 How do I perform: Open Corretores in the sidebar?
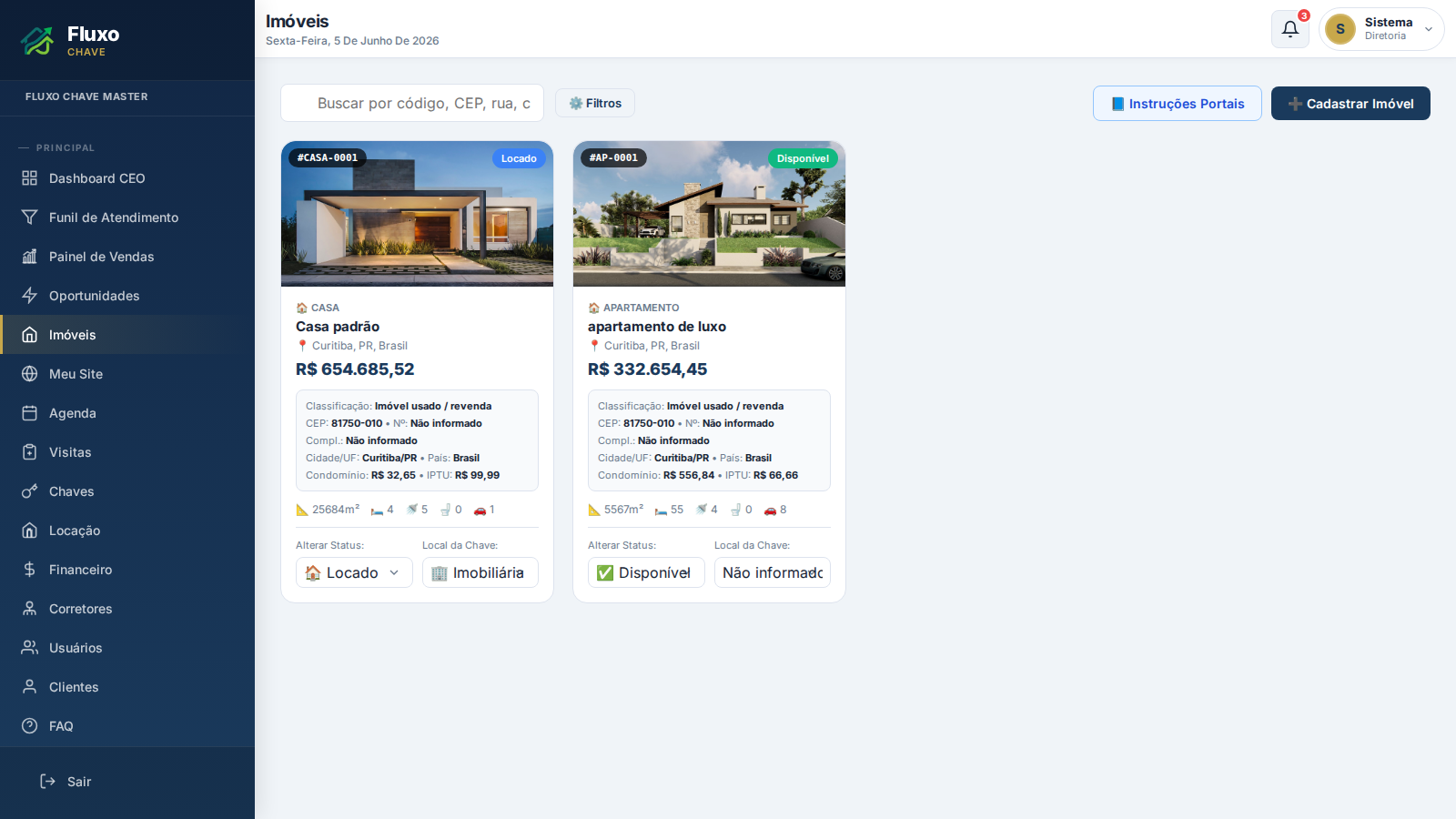(x=127, y=609)
